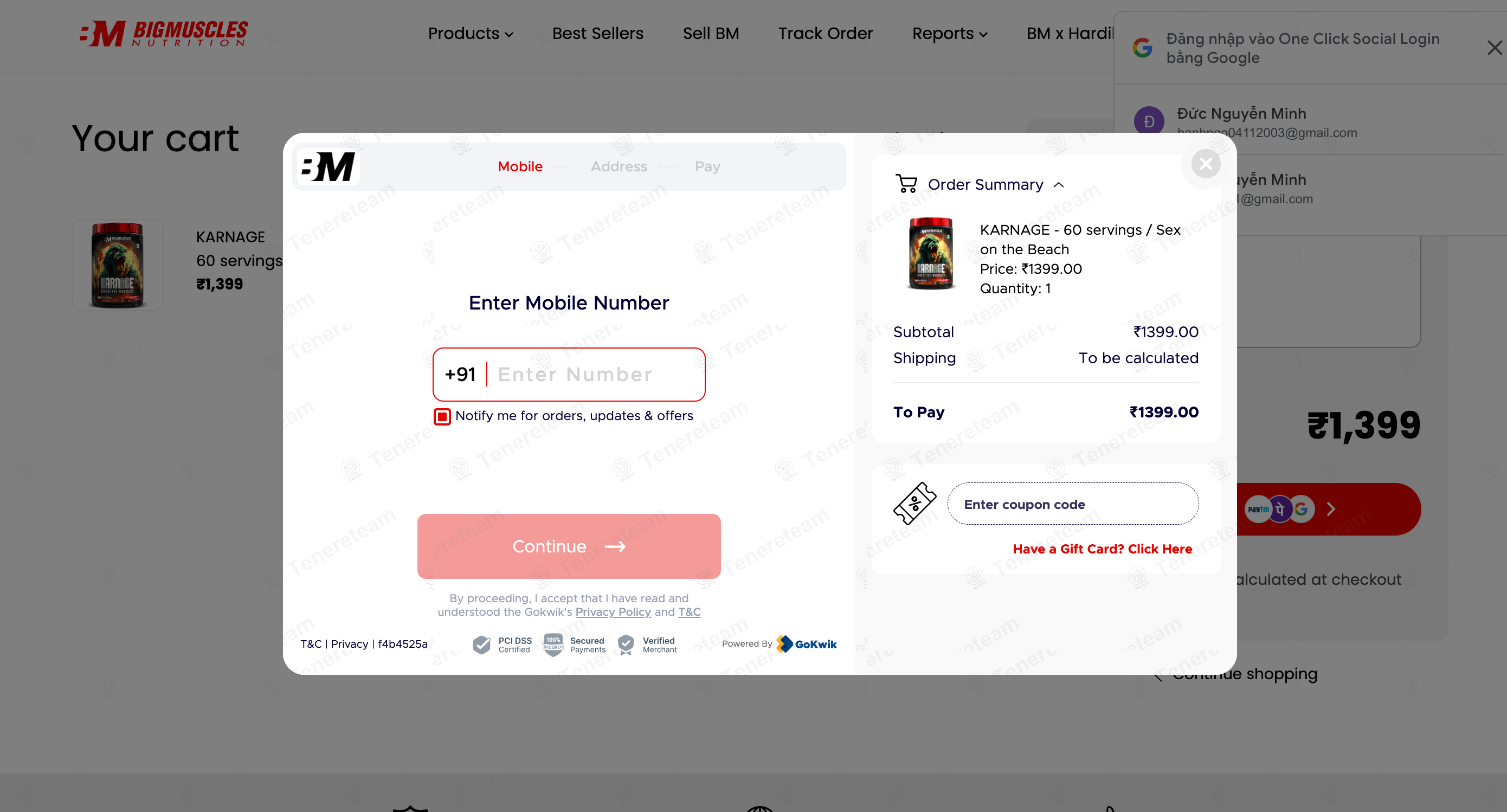Click the Verified Merchant ribbon icon

pyautogui.click(x=626, y=645)
